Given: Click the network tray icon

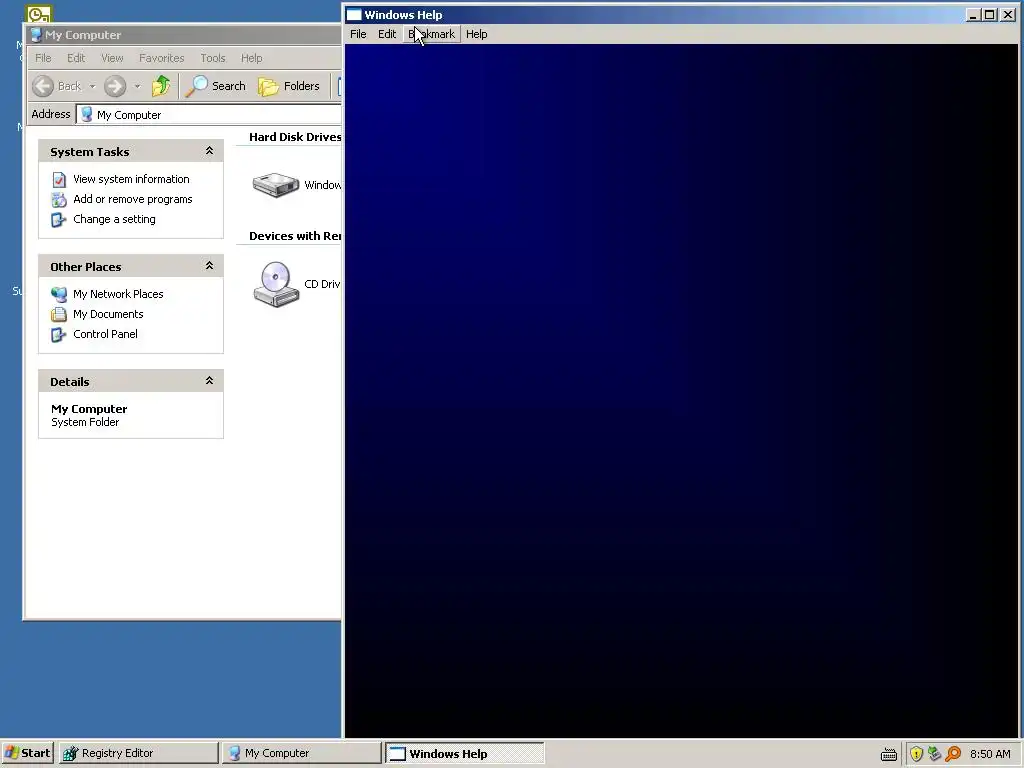Looking at the screenshot, I should [934, 754].
